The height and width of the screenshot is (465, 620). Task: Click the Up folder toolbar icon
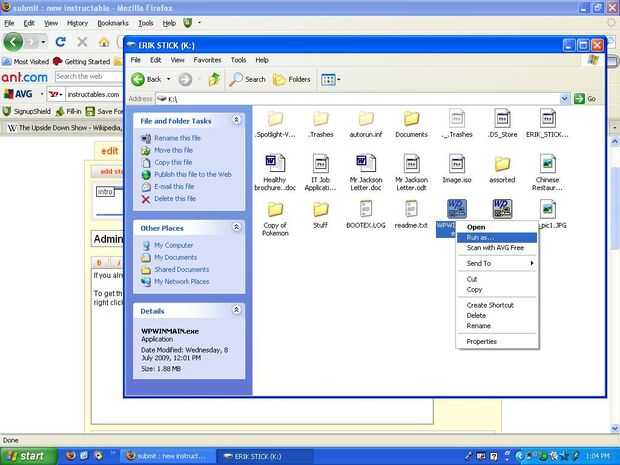click(x=214, y=79)
